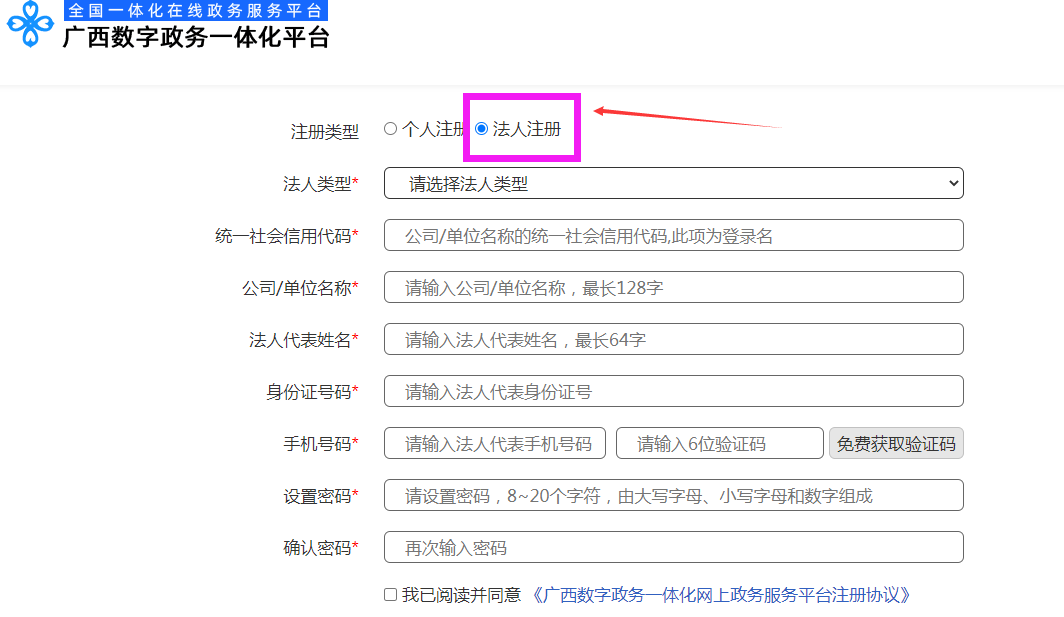Click the 全国一体化在线政务服务平台 banner text
1064x617 pixels.
click(196, 10)
